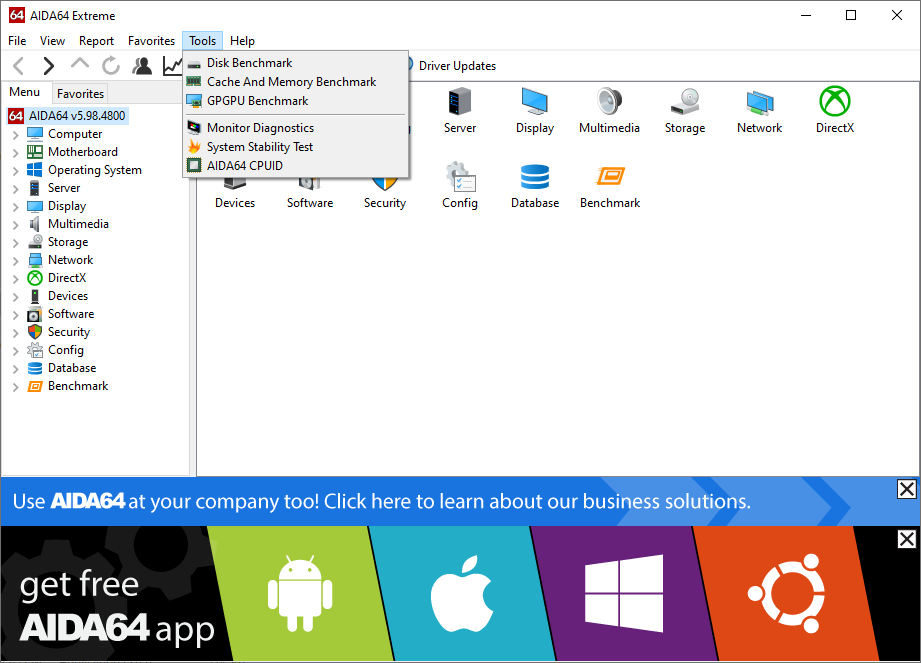The height and width of the screenshot is (663, 921).
Task: Expand the Benchmark tree node arrow
Action: 15,388
